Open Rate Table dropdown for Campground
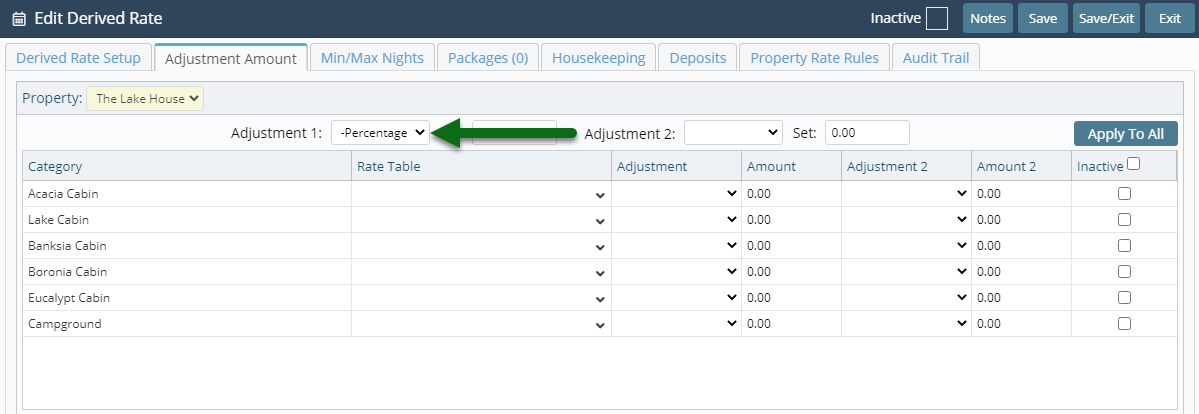Viewport: 1199px width, 414px height. point(481,324)
